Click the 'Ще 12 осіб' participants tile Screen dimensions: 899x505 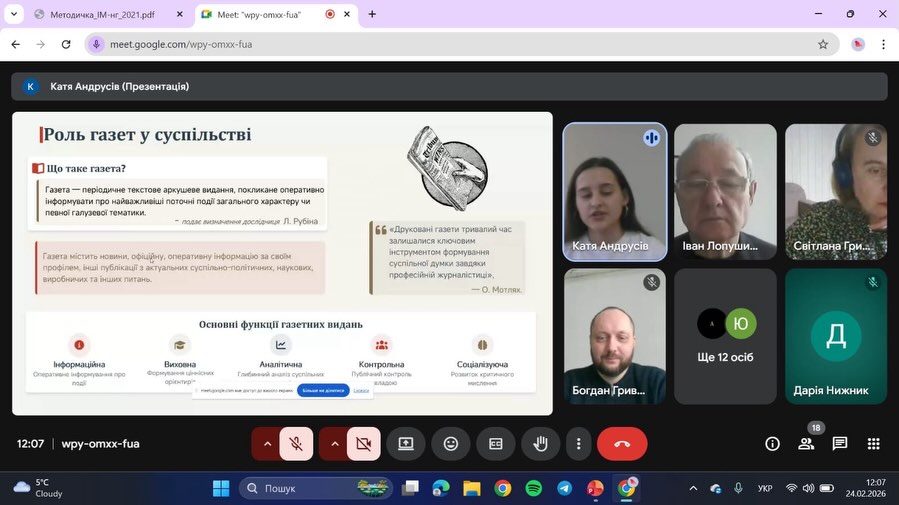[x=726, y=336]
